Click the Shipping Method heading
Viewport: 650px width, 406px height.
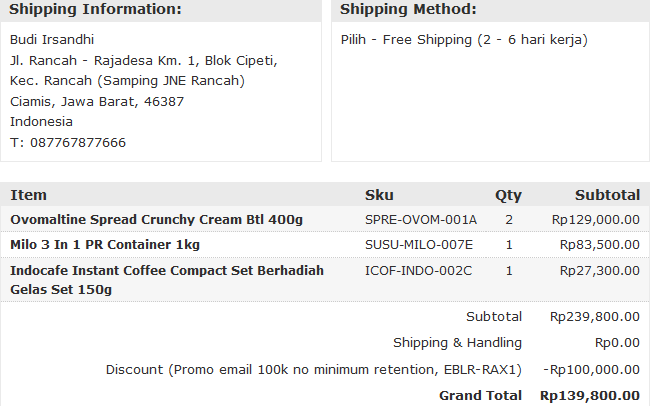[x=408, y=10]
